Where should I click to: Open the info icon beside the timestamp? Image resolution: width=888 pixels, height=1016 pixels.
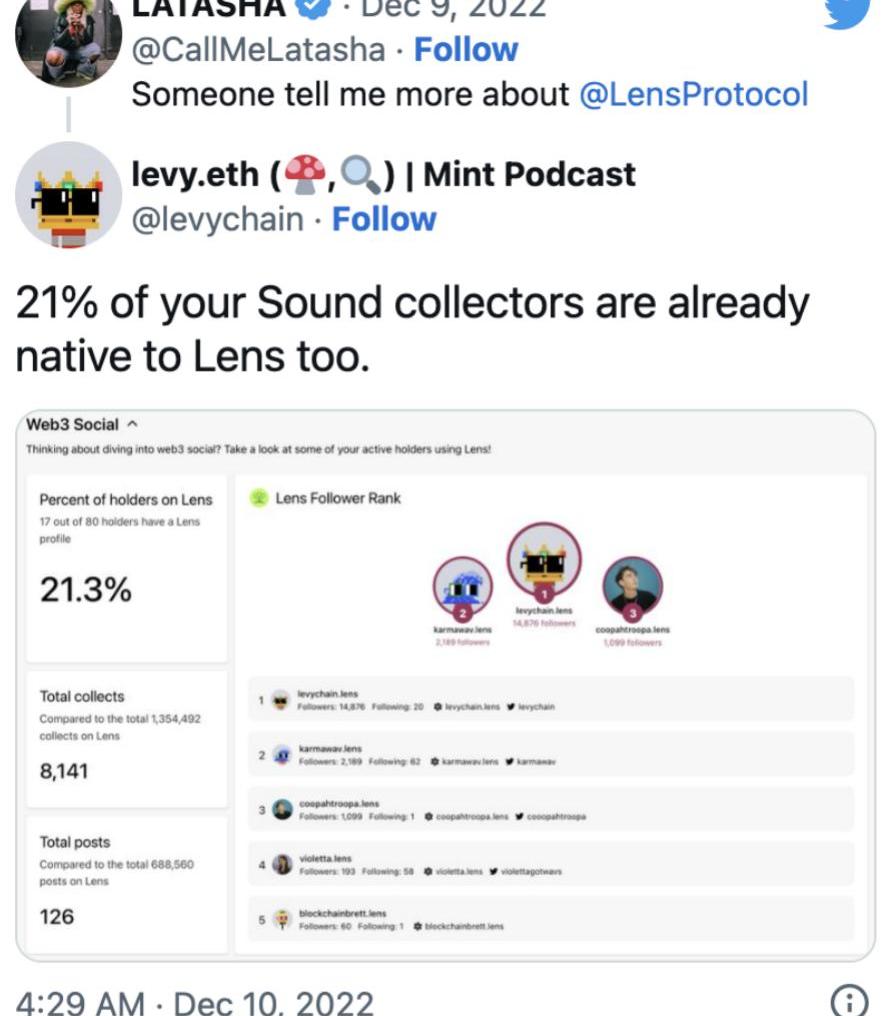click(849, 1001)
